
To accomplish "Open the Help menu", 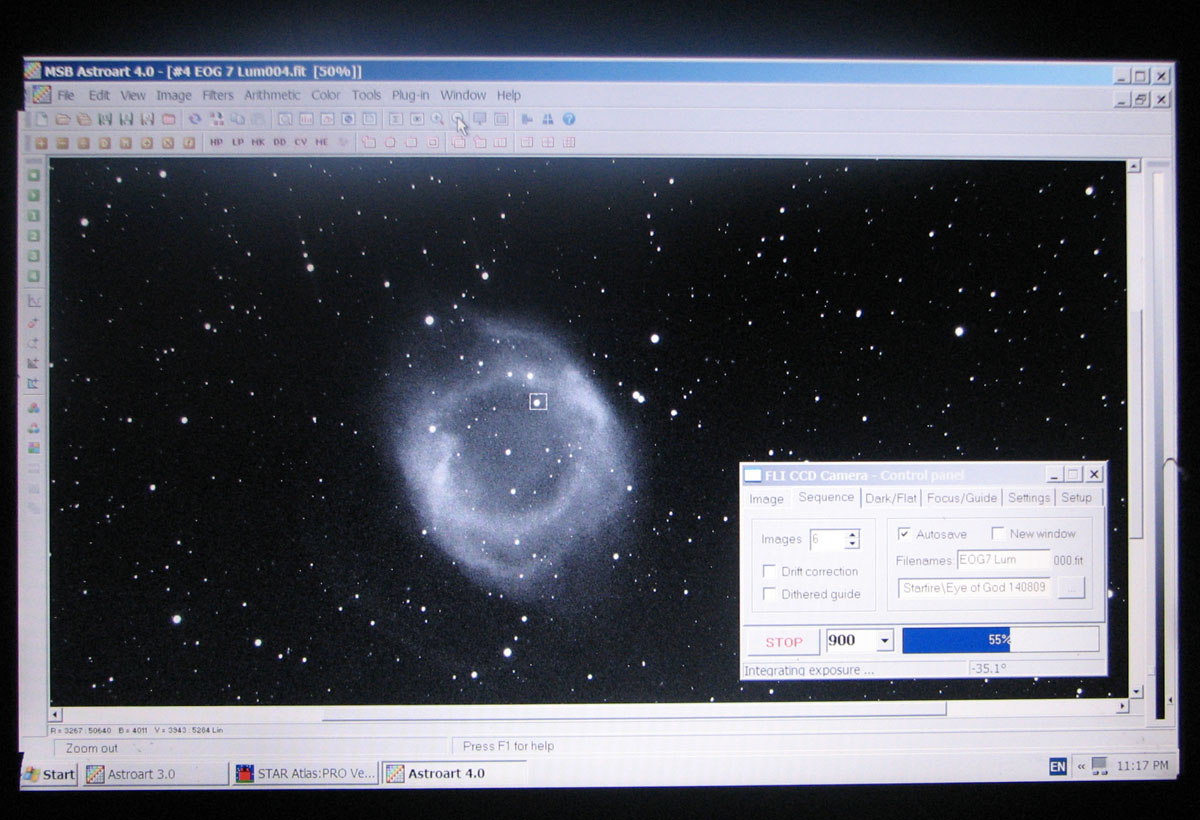I will (509, 95).
